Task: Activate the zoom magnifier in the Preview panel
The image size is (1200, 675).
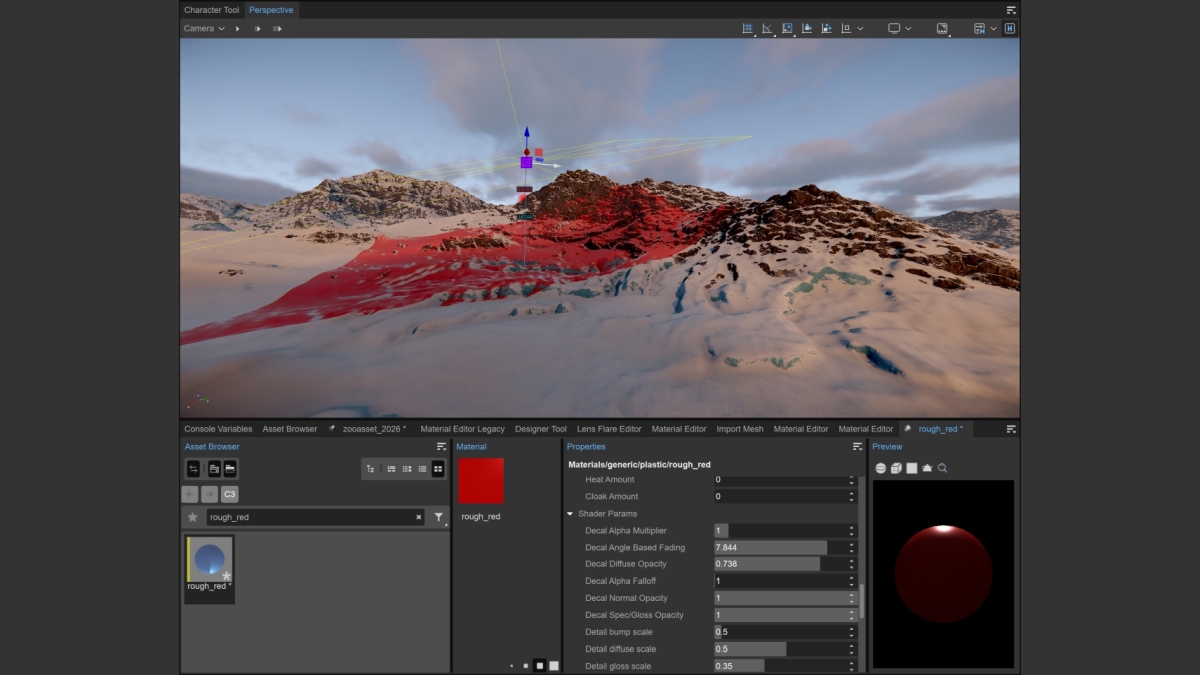Action: point(942,468)
